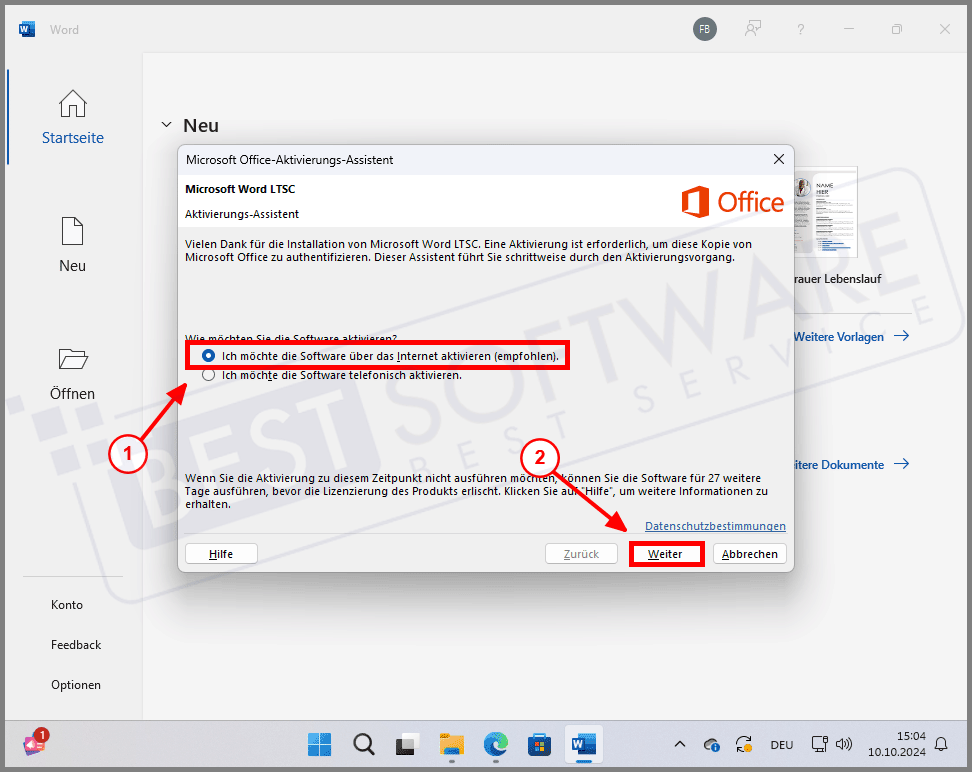Open the Datenschutzbestimmungen link
Viewport: 972px width, 772px height.
pos(715,526)
